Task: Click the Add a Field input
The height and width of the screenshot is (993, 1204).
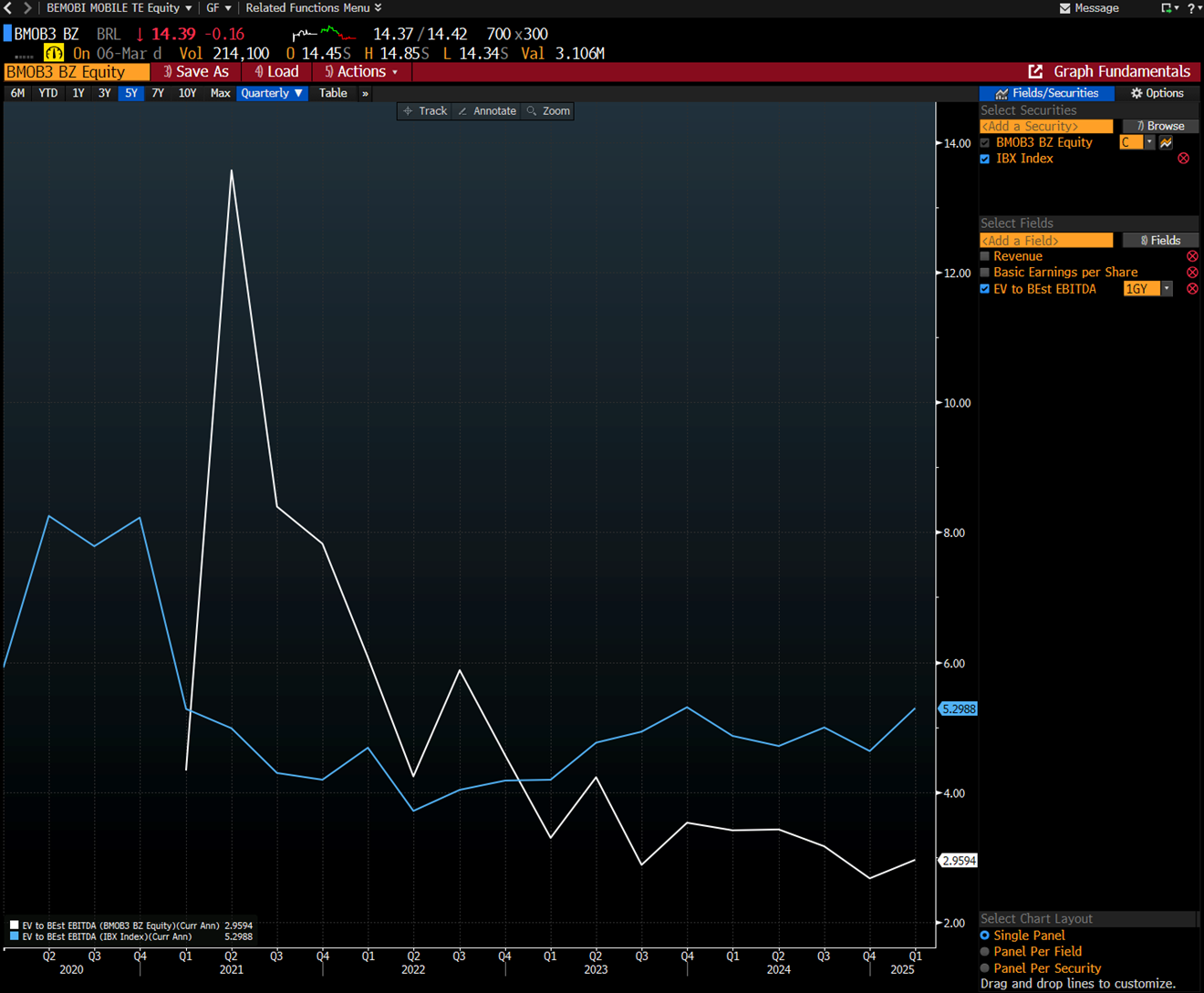Action: tap(1046, 241)
